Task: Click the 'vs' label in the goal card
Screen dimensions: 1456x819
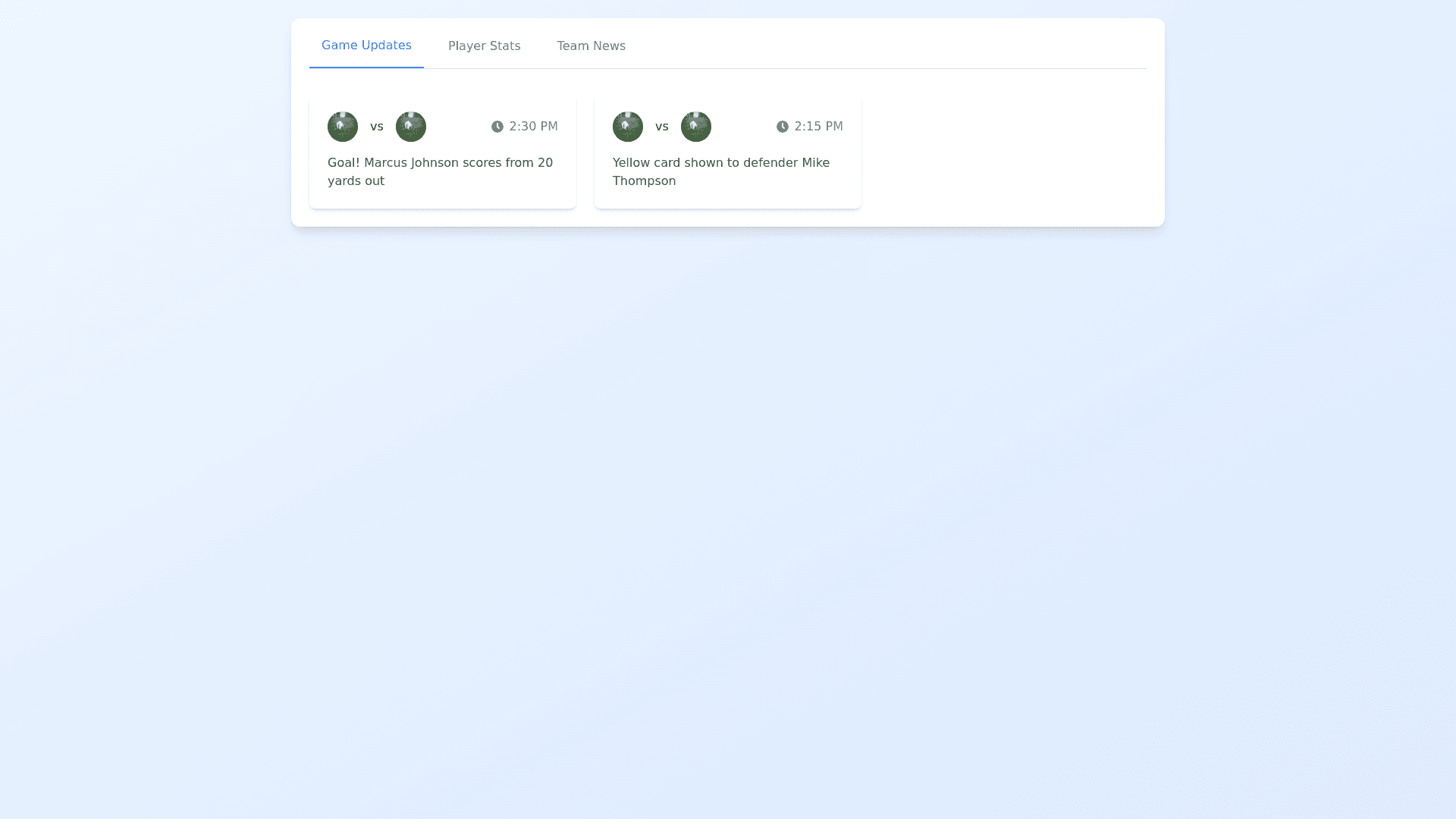Action: click(377, 127)
